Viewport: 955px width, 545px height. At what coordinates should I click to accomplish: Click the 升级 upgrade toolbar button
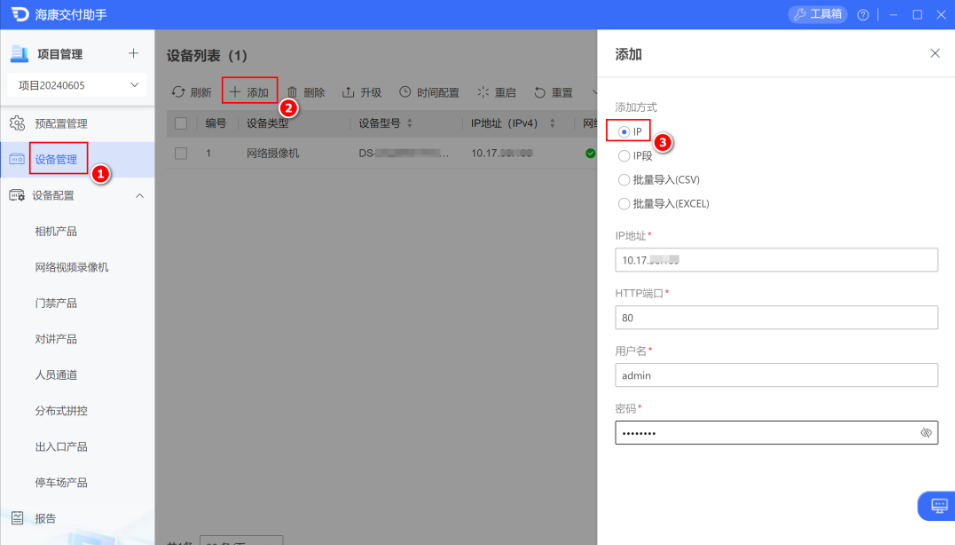pyautogui.click(x=362, y=93)
